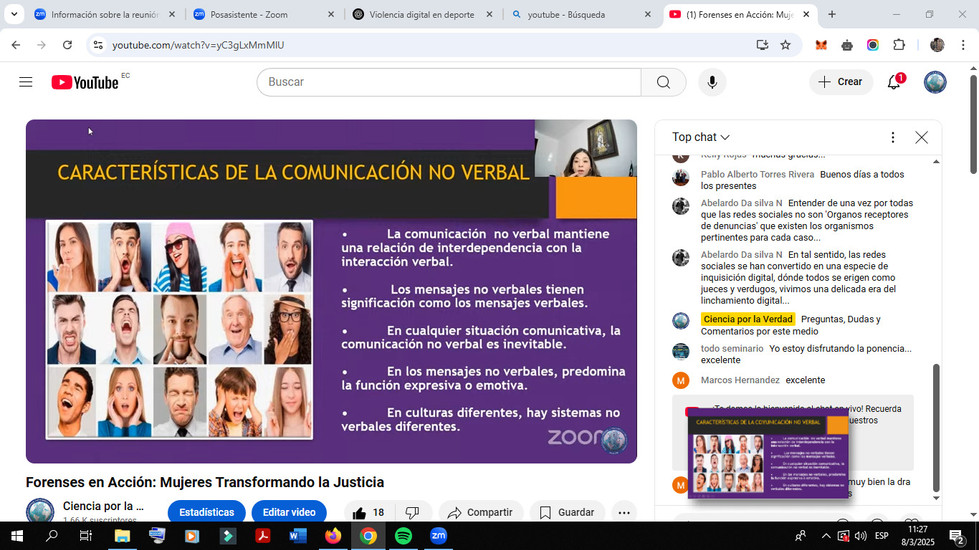Share the video with Compartir
This screenshot has height=550, width=979.
[x=481, y=513]
